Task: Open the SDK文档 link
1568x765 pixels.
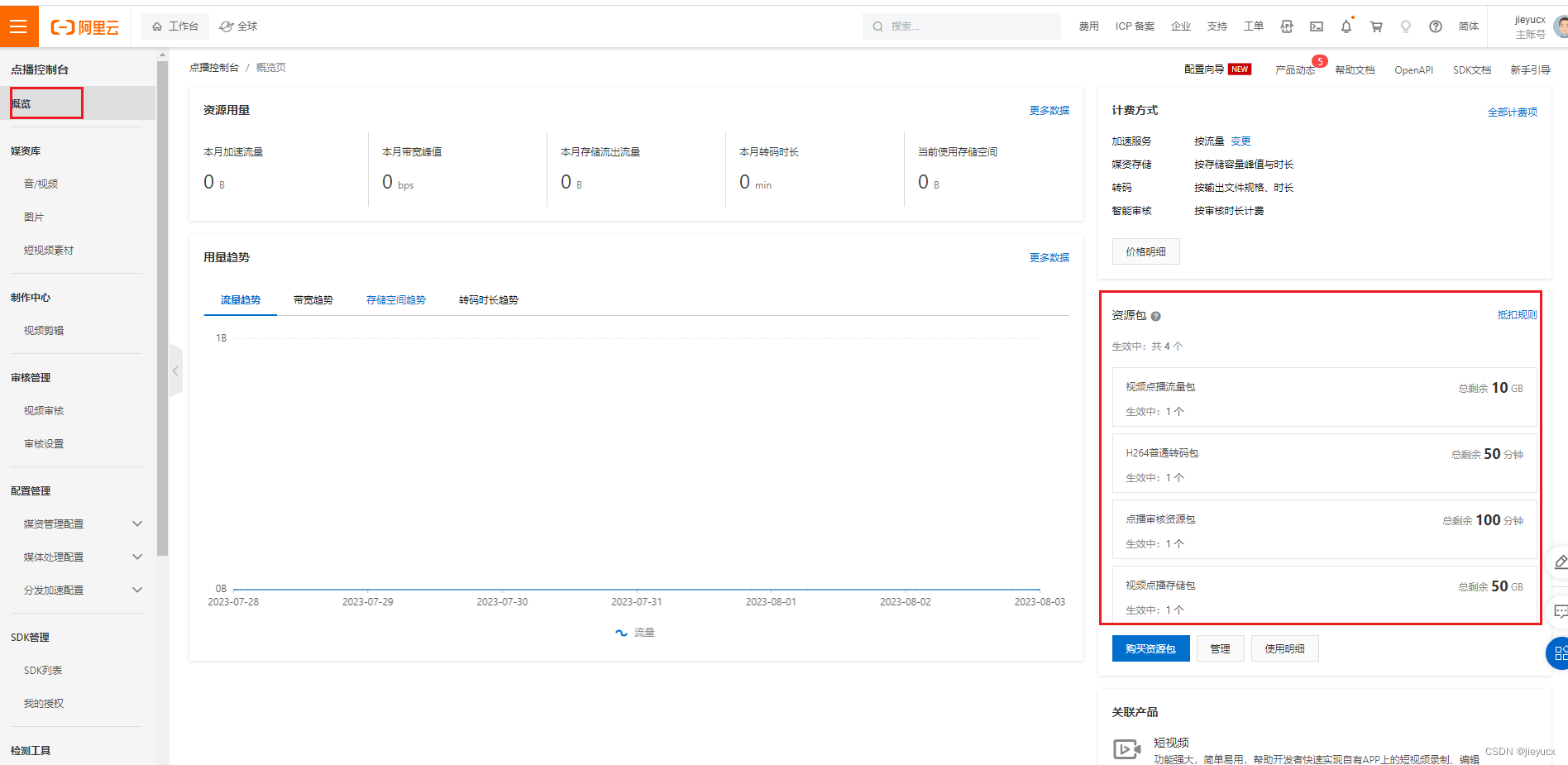Action: pyautogui.click(x=1472, y=69)
